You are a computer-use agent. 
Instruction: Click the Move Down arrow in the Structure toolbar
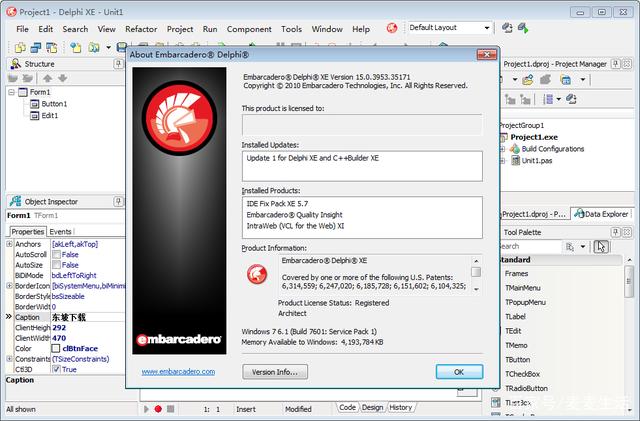62,78
